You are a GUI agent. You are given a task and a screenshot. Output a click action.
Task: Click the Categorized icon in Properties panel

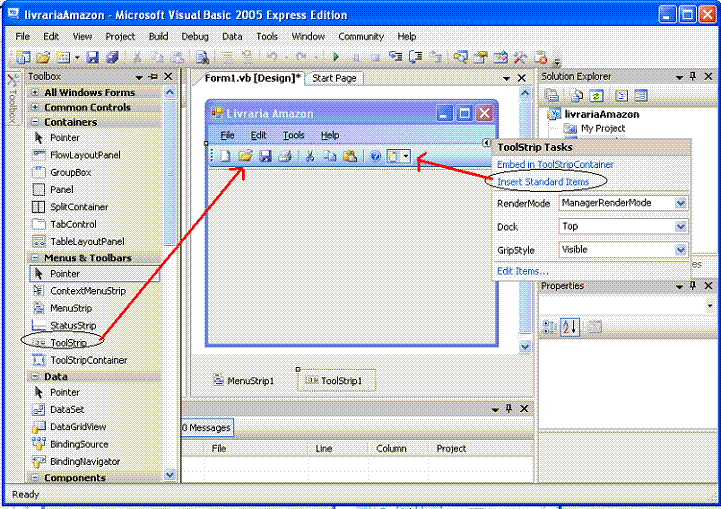coord(550,327)
